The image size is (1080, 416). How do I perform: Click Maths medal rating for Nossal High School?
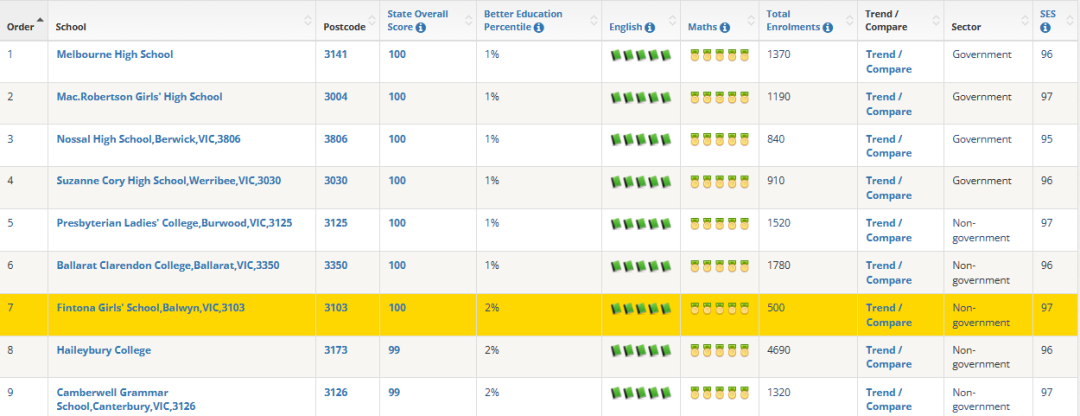(719, 140)
